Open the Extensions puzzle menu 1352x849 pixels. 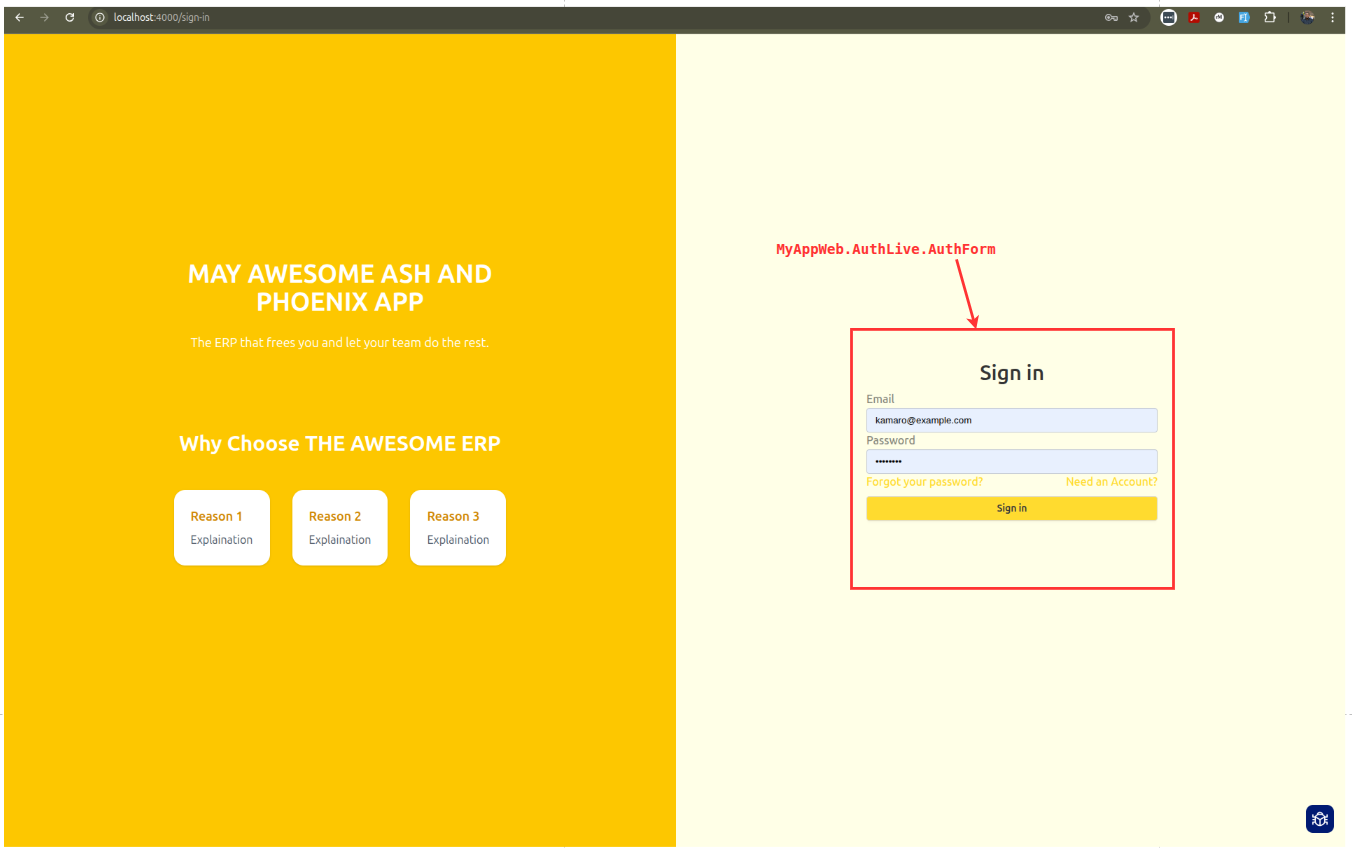point(1270,17)
